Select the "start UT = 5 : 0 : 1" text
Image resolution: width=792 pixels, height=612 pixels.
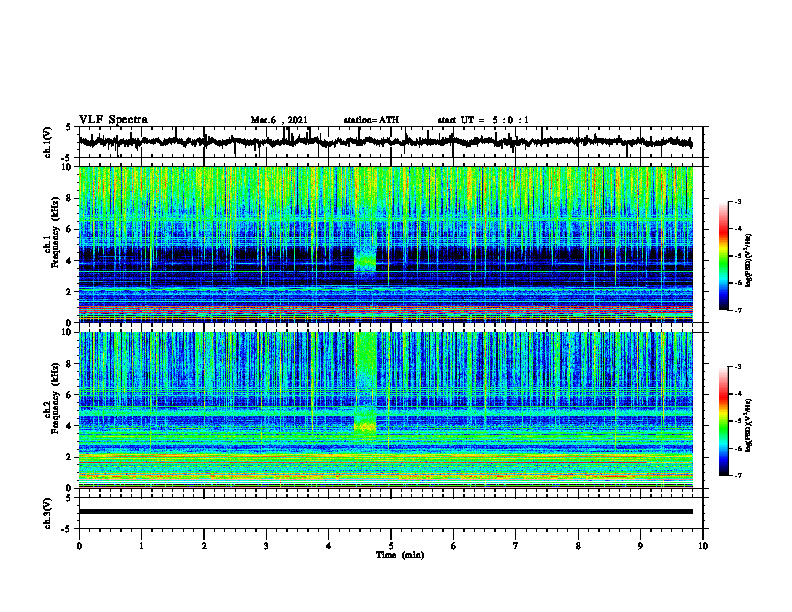click(483, 120)
